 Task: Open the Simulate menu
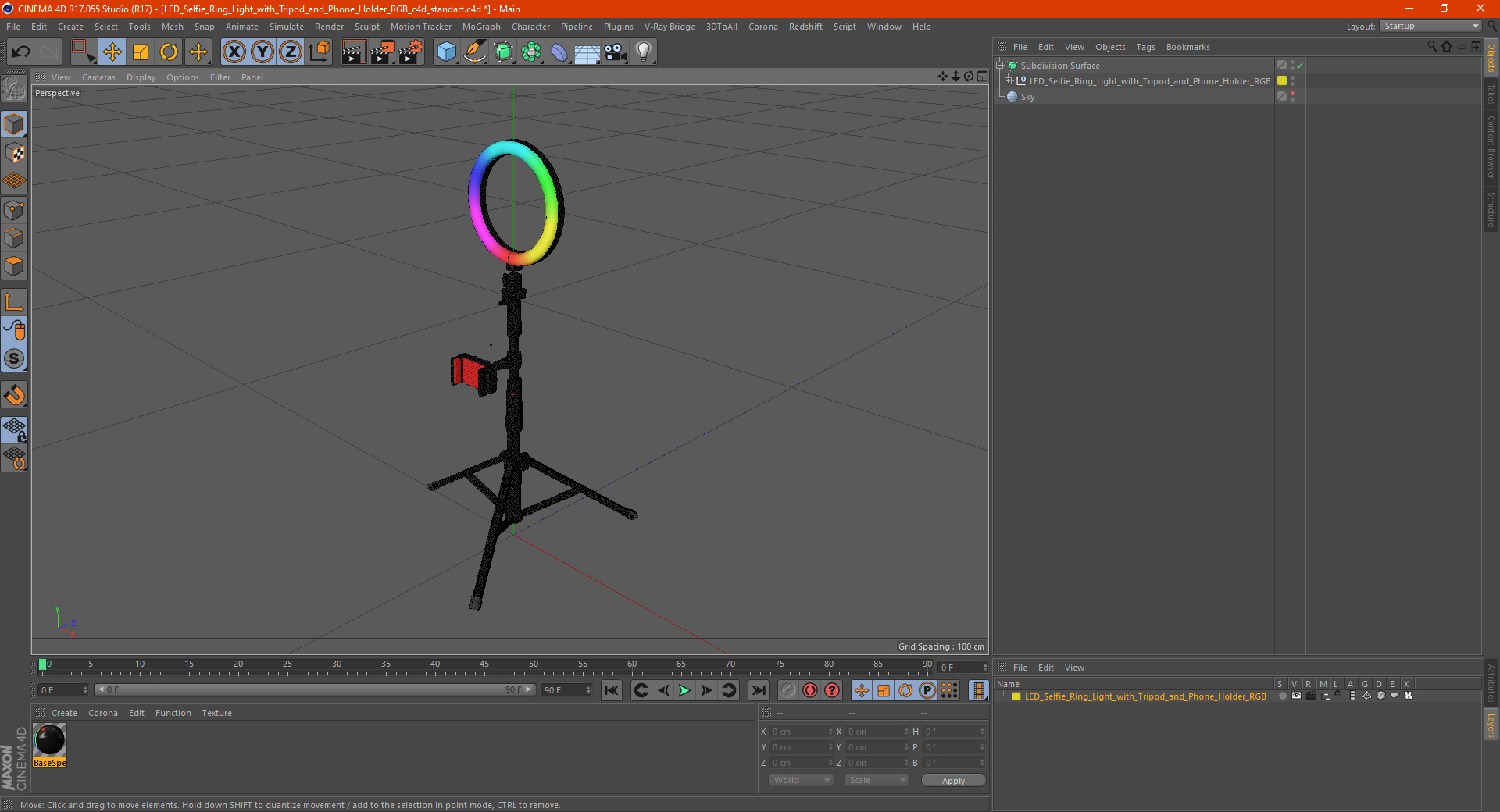point(287,27)
